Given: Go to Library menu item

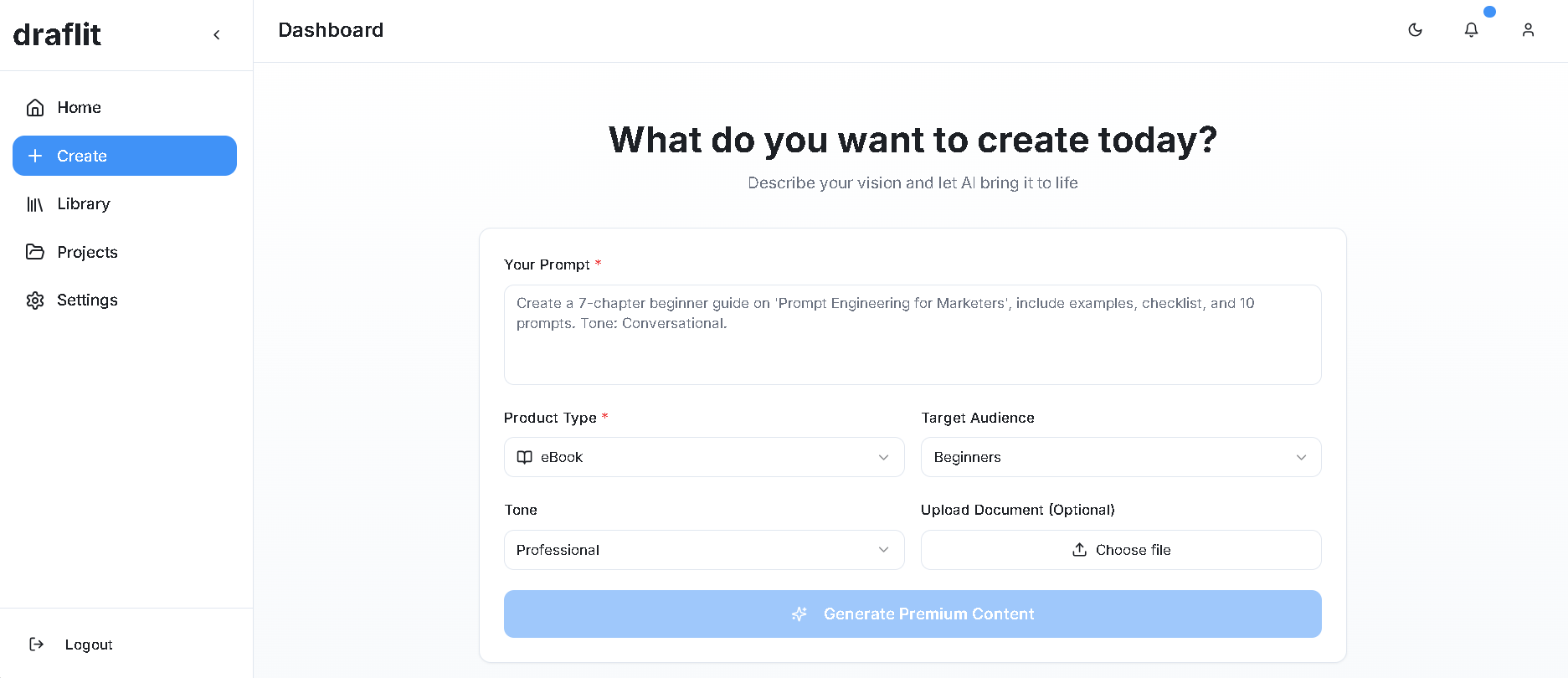Looking at the screenshot, I should coord(84,204).
